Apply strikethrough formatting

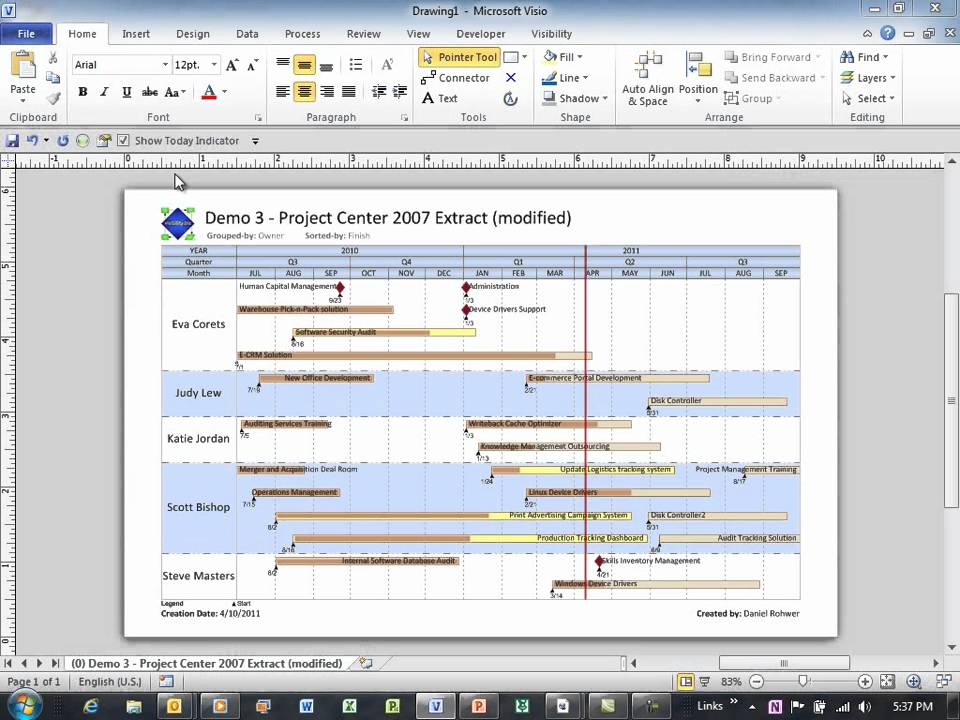pos(149,92)
